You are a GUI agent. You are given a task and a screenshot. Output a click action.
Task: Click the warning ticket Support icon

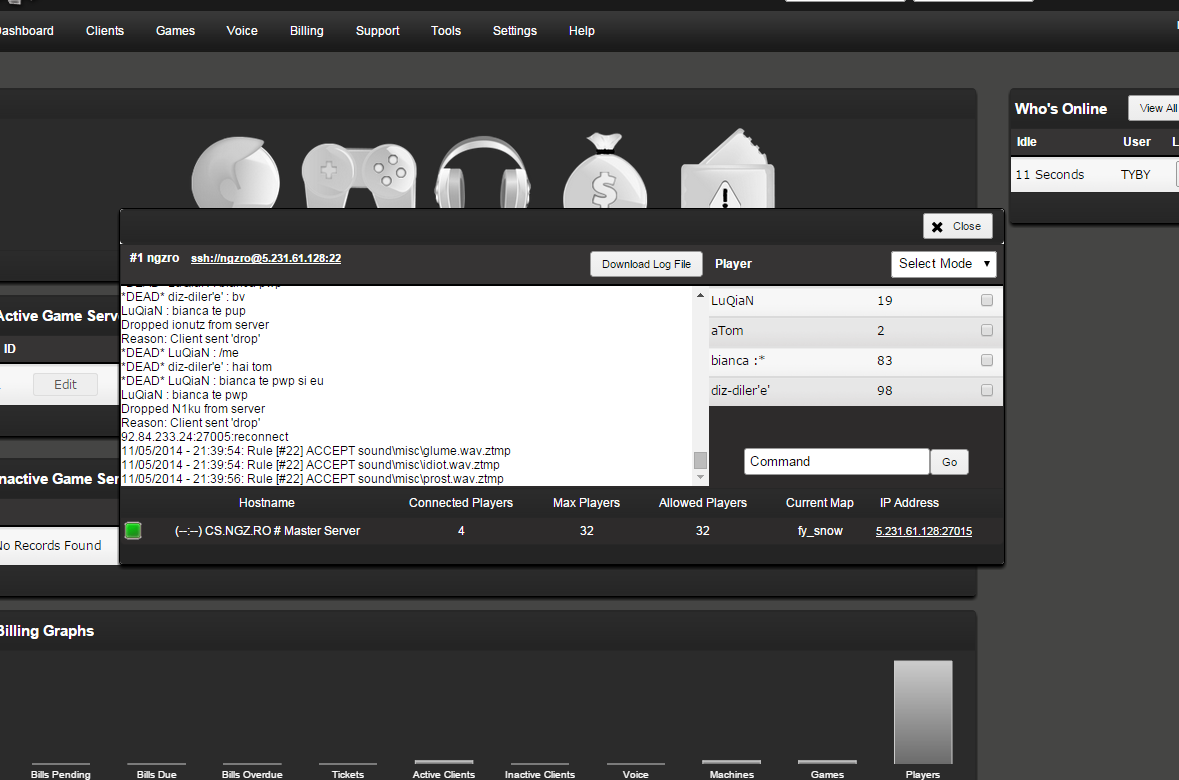[728, 172]
